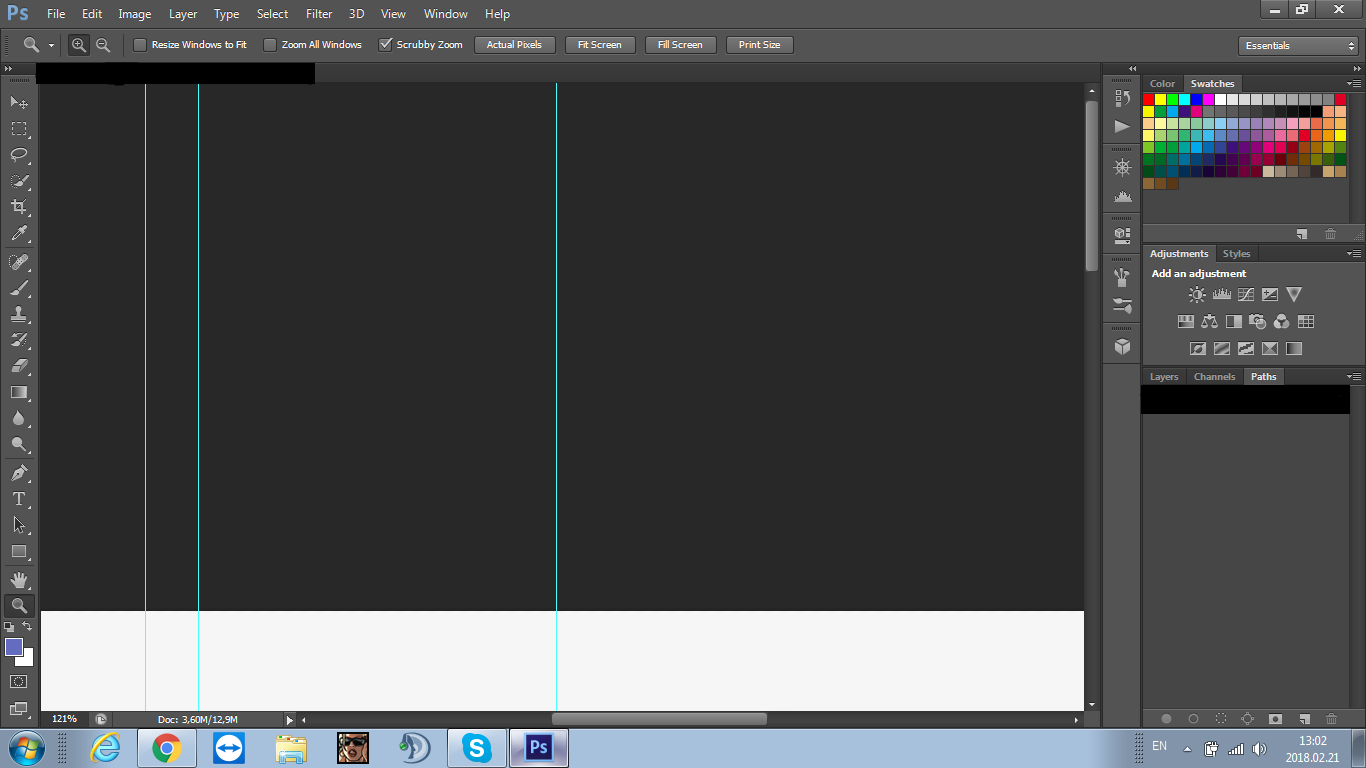Image resolution: width=1366 pixels, height=768 pixels.
Task: Switch to the Layers tab
Action: [1164, 377]
